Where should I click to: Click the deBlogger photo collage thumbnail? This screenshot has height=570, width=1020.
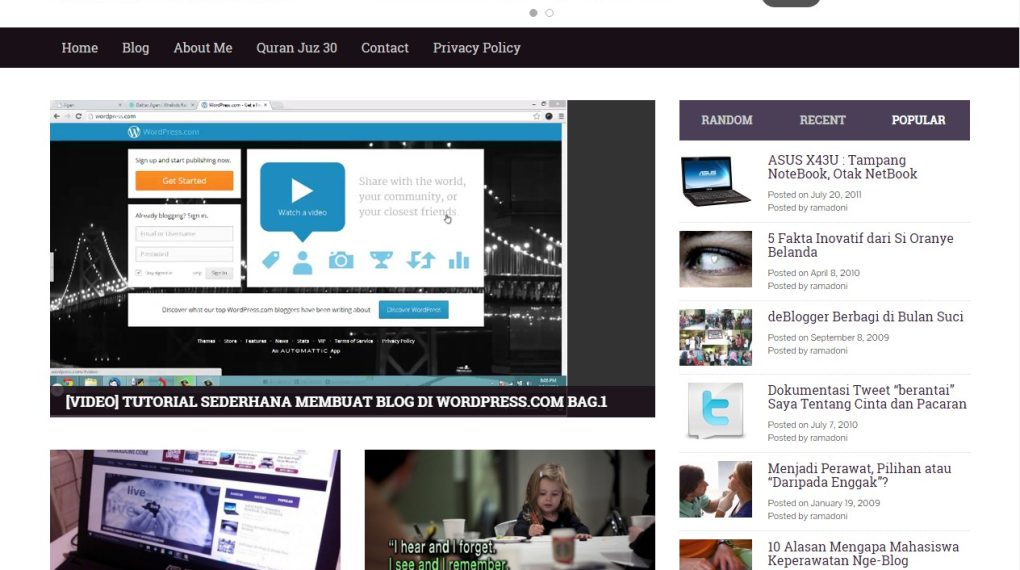coord(716,337)
